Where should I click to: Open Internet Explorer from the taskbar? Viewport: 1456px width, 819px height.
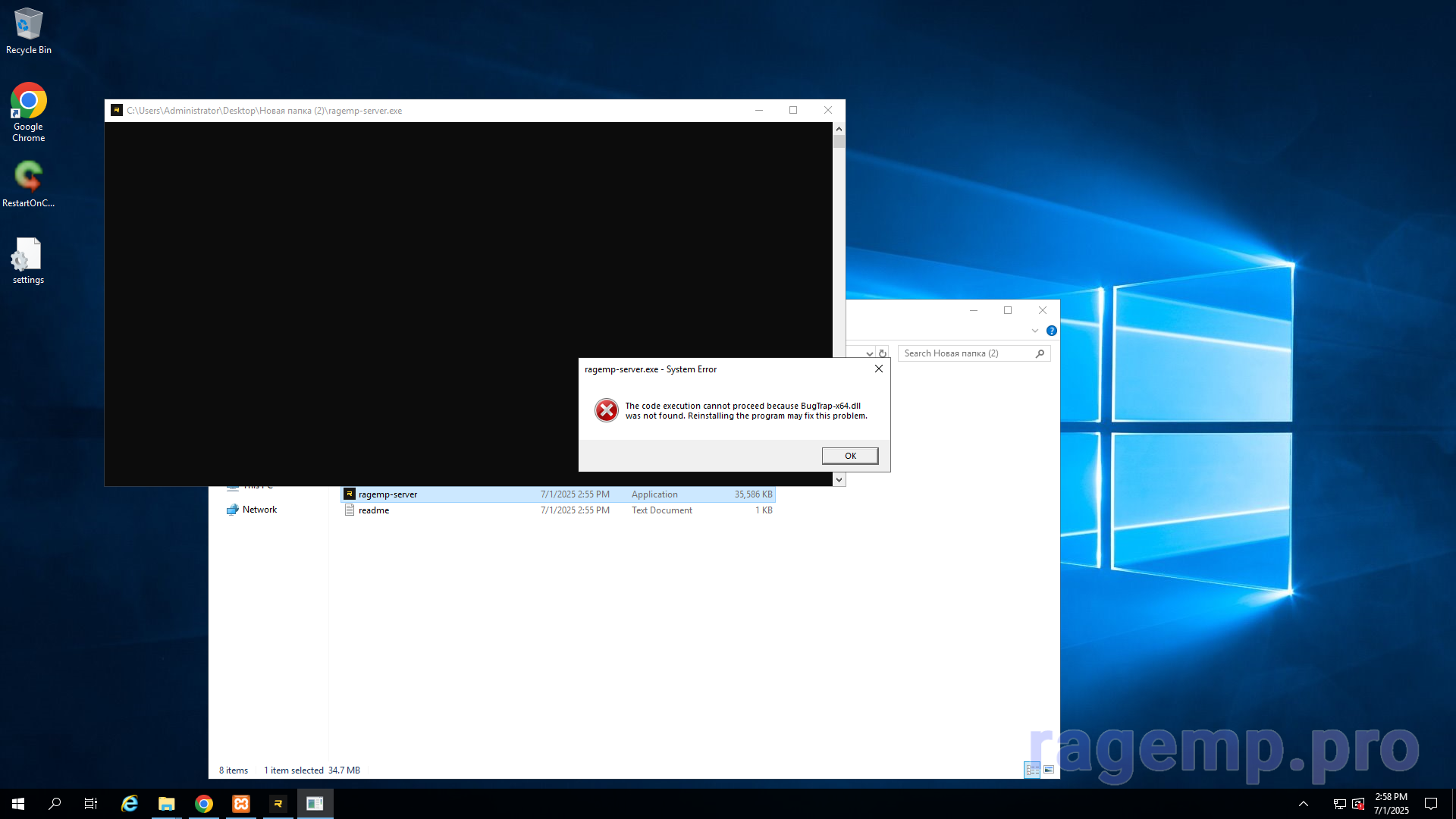[130, 804]
